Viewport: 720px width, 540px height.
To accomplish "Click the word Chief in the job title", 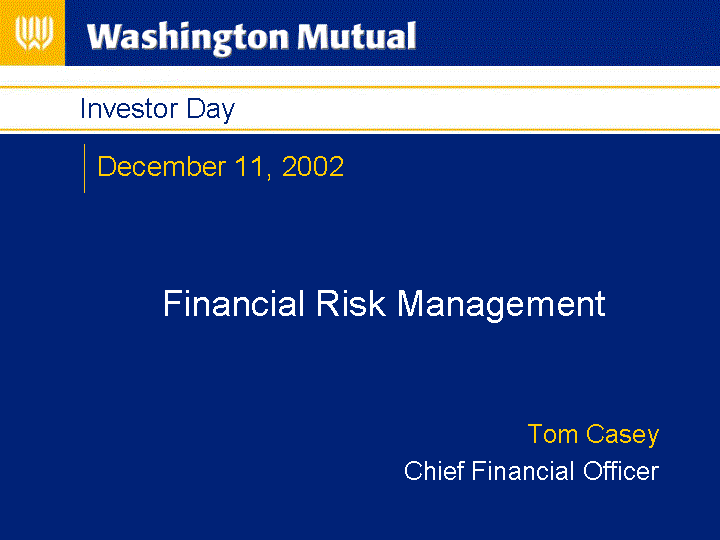I will (434, 471).
